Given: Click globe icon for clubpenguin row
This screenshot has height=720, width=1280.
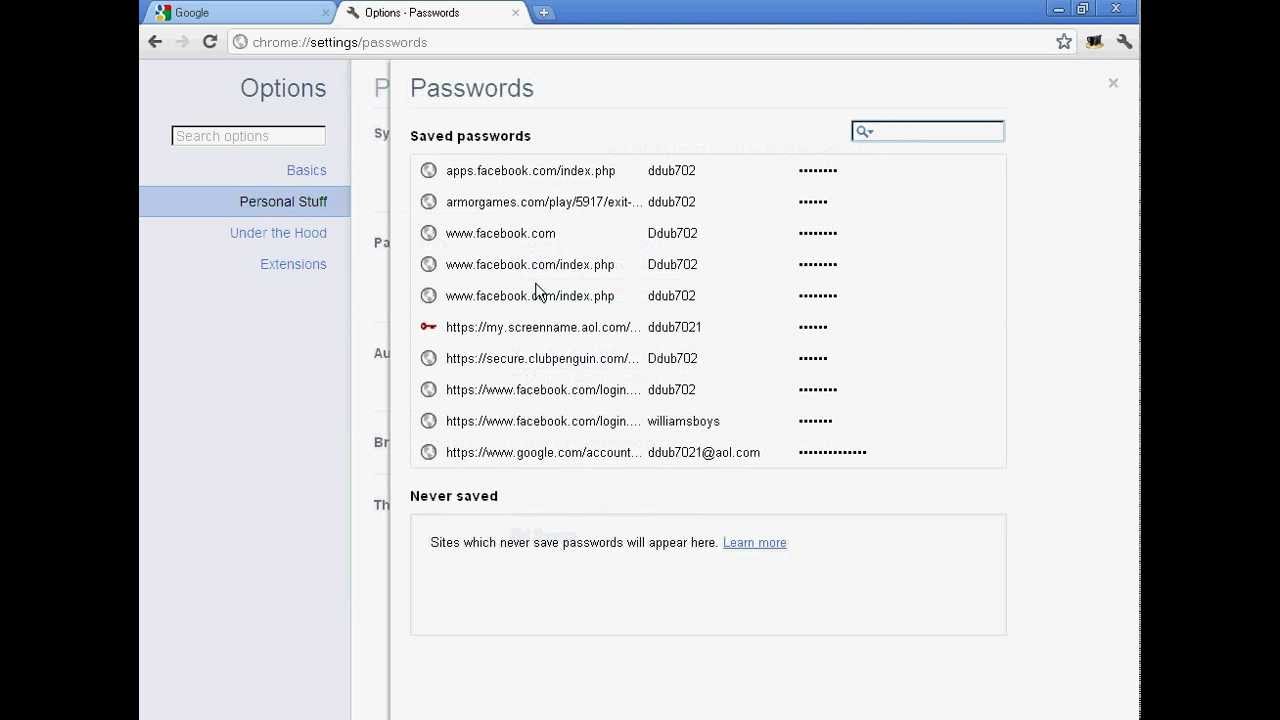Looking at the screenshot, I should click(429, 358).
